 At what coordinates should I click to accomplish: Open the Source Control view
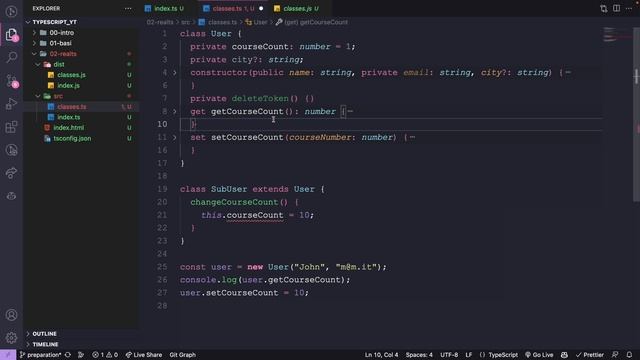click(x=11, y=80)
